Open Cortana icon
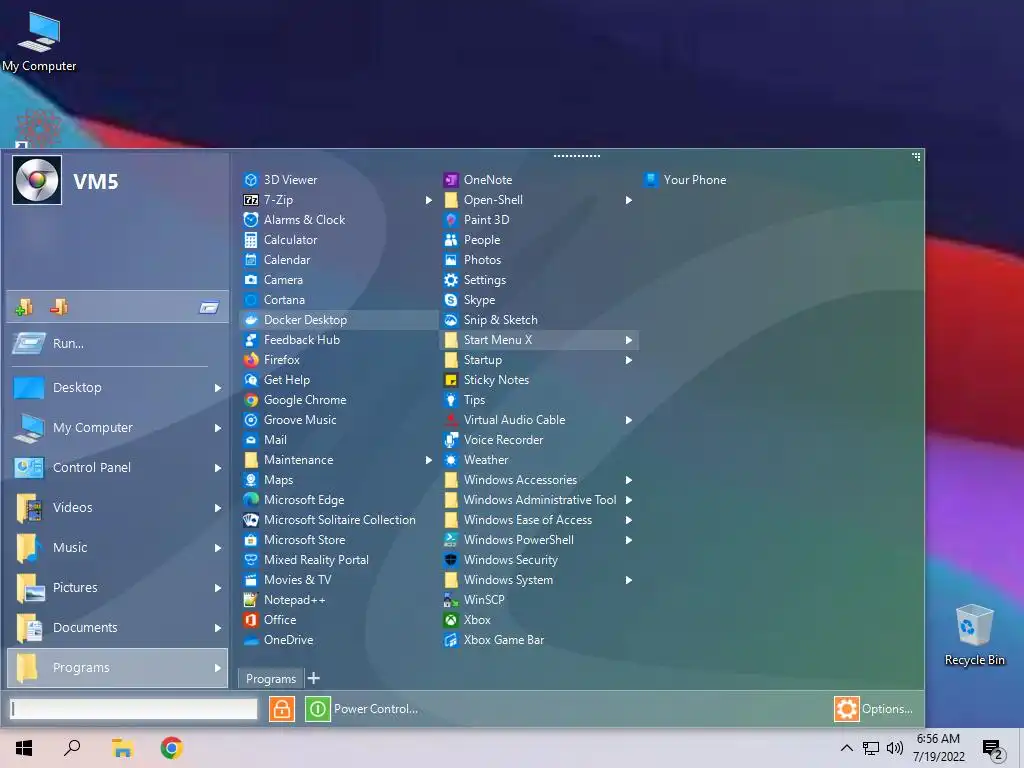The width and height of the screenshot is (1024, 768). 251,300
